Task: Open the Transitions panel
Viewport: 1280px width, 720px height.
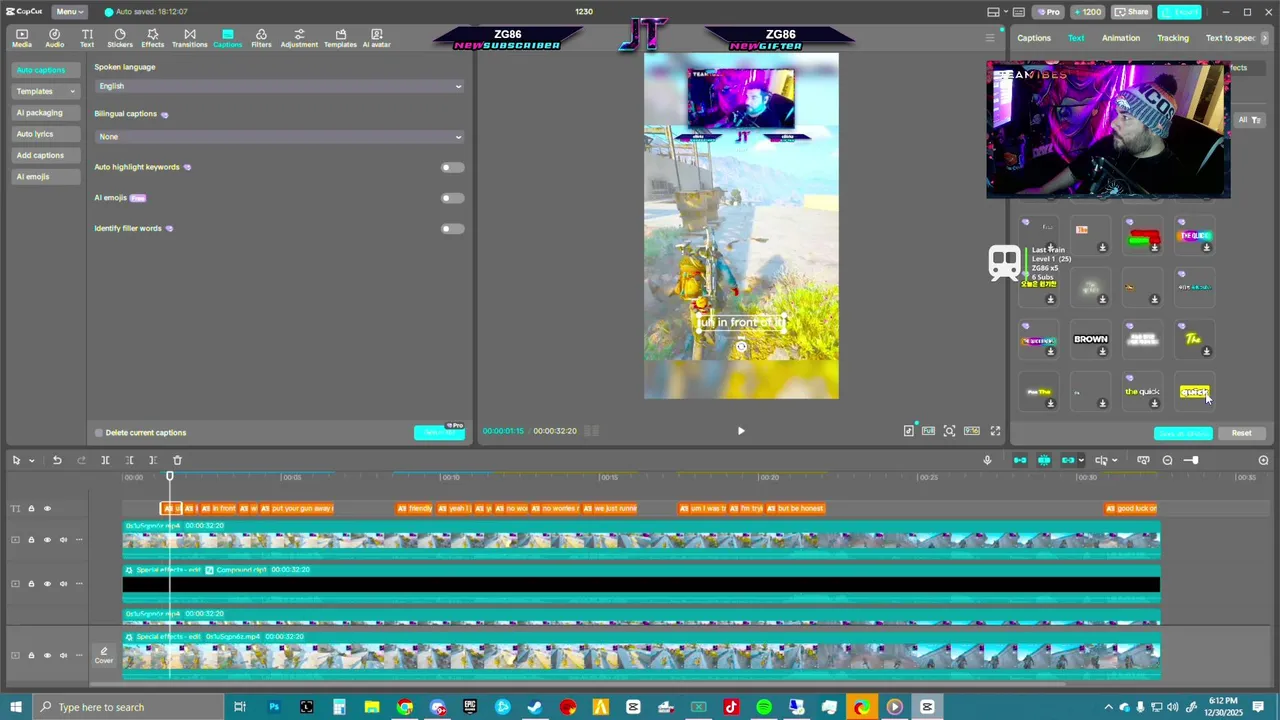Action: point(190,38)
